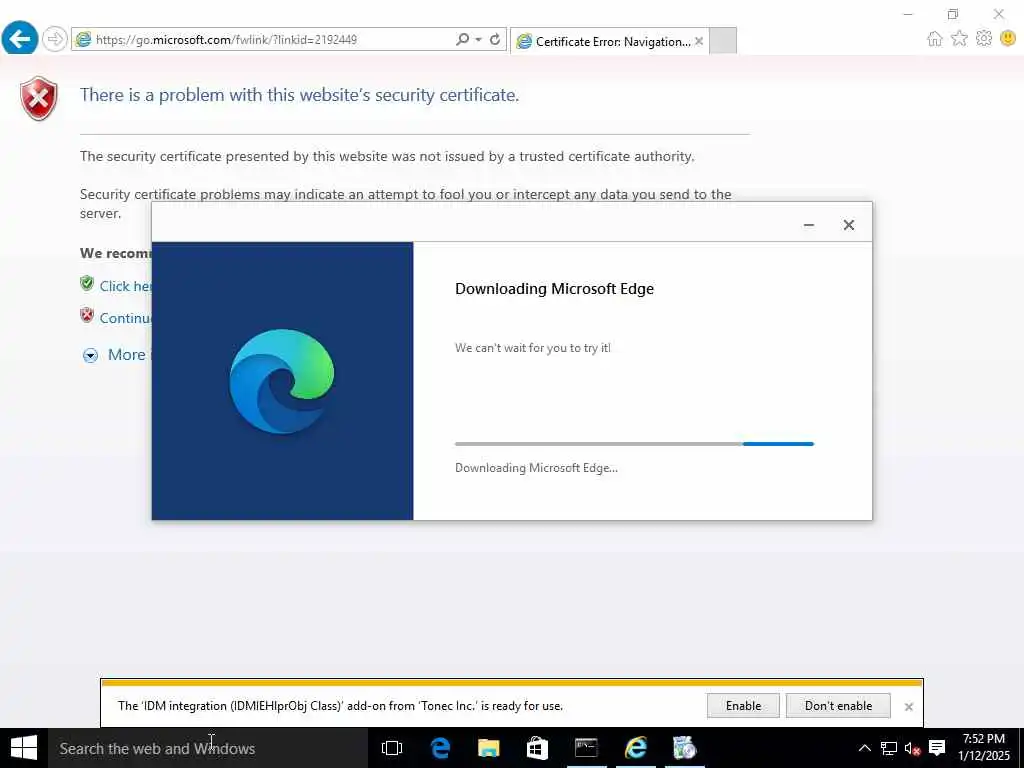Dismiss the add-on notification bar

[908, 707]
